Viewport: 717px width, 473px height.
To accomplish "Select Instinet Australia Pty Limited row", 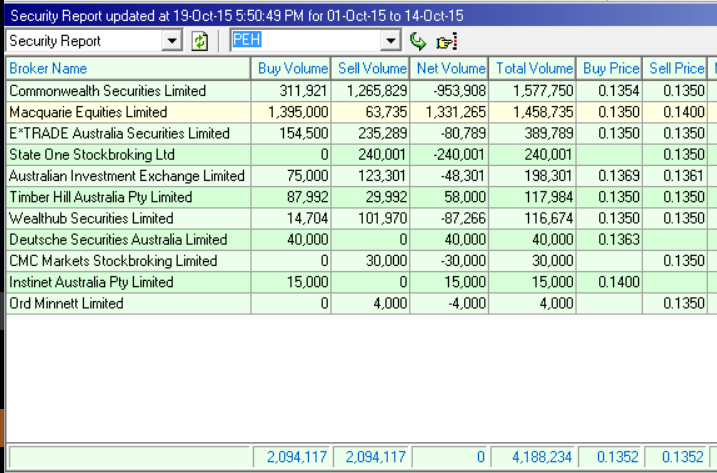I will click(361, 282).
